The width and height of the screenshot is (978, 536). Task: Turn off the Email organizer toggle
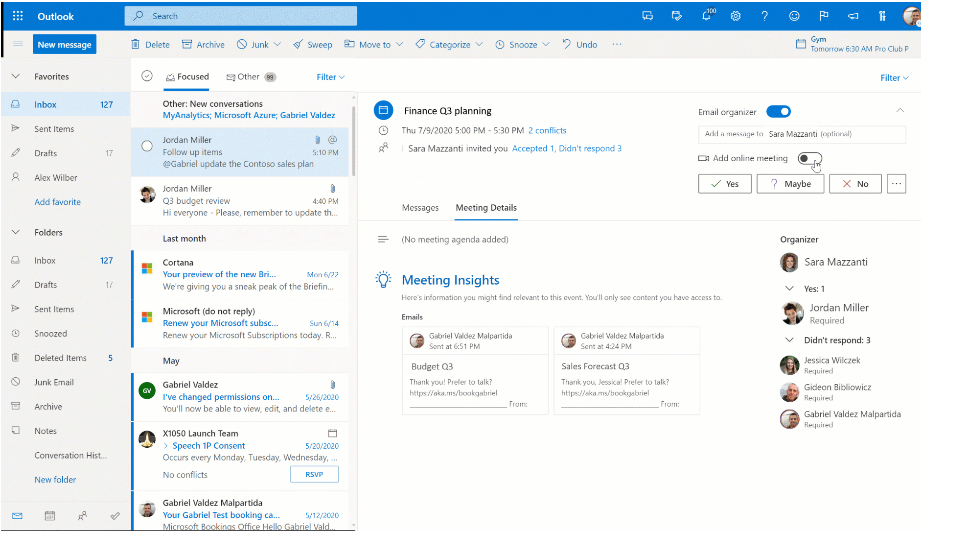(778, 111)
